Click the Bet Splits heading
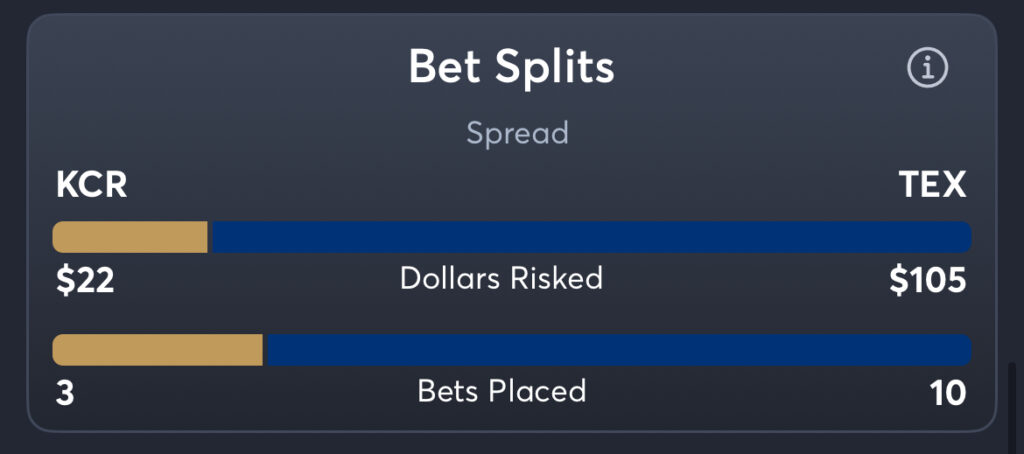 pyautogui.click(x=511, y=66)
